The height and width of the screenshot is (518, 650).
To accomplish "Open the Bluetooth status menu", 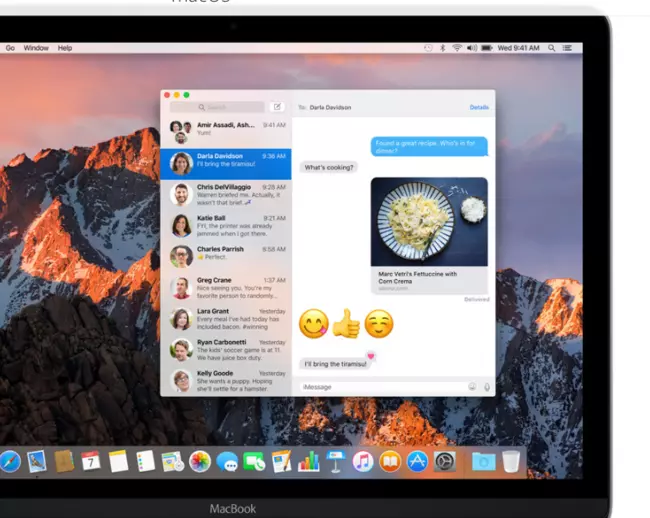I will point(442,48).
